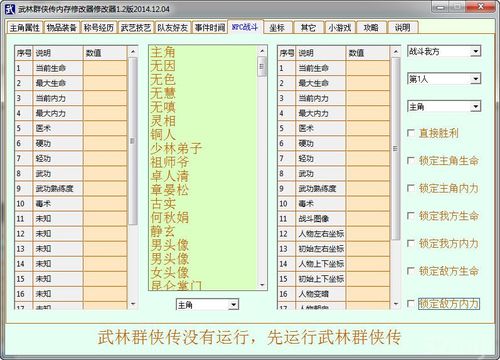
Task: Click the scroll-down arrow of the name list
Action: (262, 285)
